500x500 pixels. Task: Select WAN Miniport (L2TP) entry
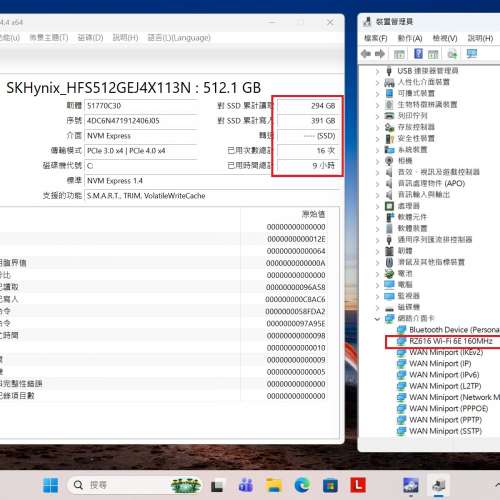[445, 386]
